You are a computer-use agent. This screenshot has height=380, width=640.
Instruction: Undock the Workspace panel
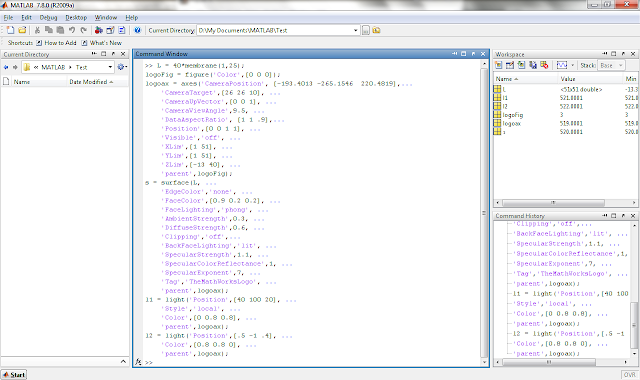click(x=623, y=54)
